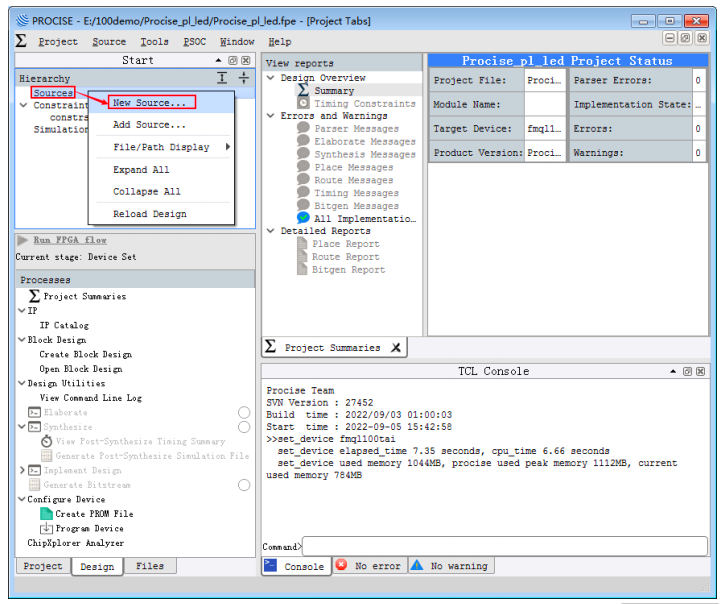Click the Implement Design terminal icon
721x604 pixels.
pyautogui.click(x=34, y=470)
